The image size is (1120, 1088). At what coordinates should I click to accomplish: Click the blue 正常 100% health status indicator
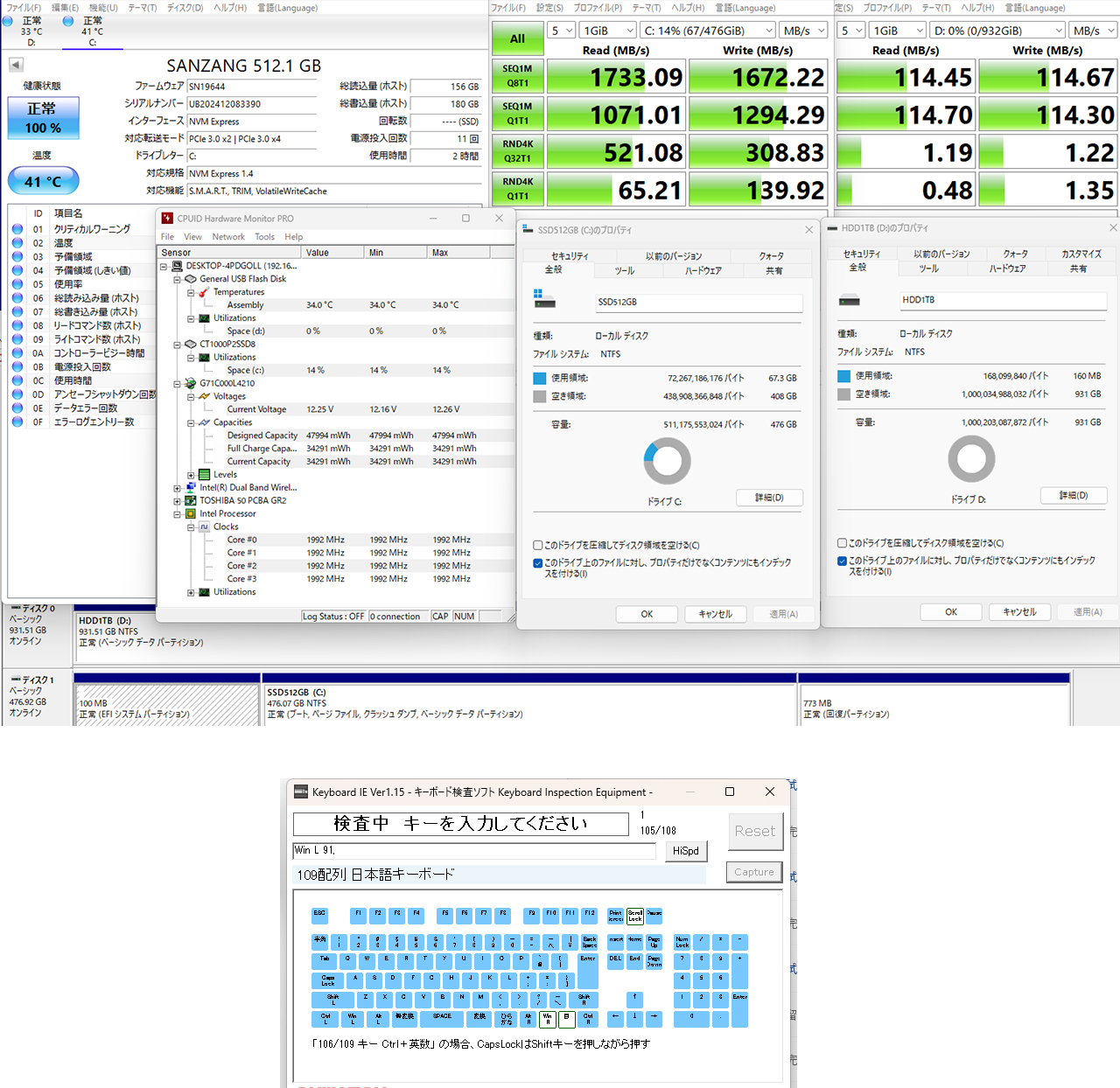click(43, 118)
